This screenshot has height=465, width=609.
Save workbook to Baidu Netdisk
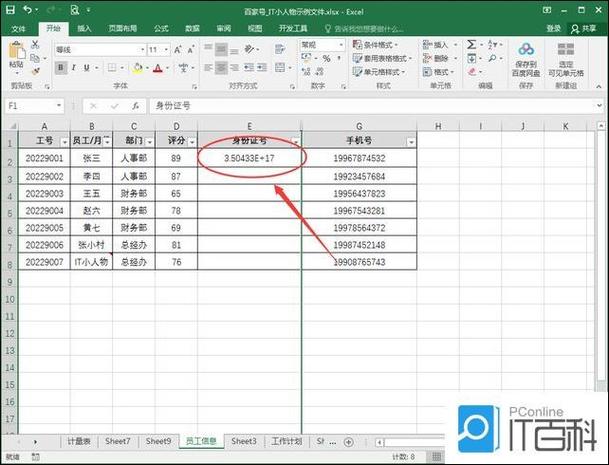pyautogui.click(x=526, y=60)
